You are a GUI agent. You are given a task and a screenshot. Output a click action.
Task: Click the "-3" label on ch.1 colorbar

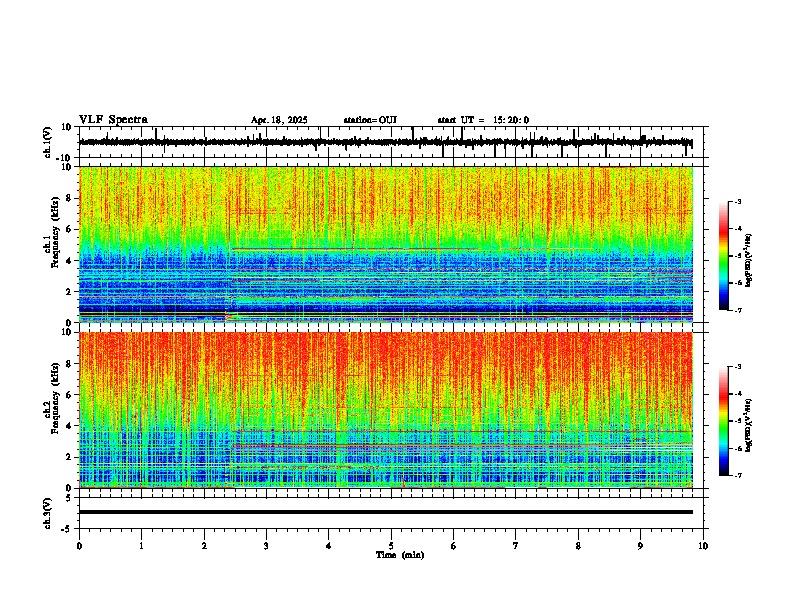tap(738, 201)
